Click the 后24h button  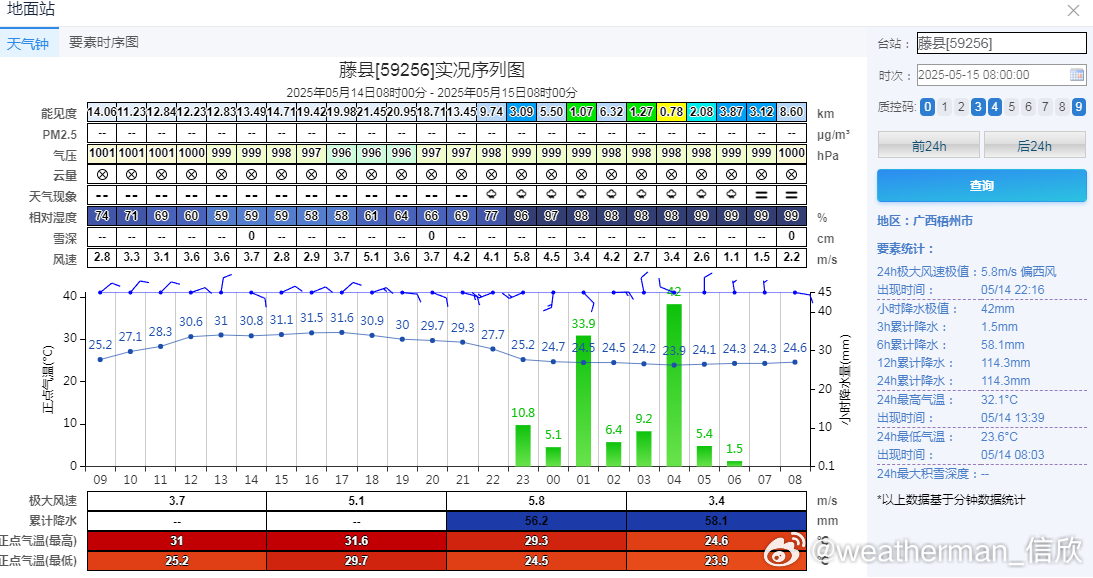pyautogui.click(x=1034, y=145)
